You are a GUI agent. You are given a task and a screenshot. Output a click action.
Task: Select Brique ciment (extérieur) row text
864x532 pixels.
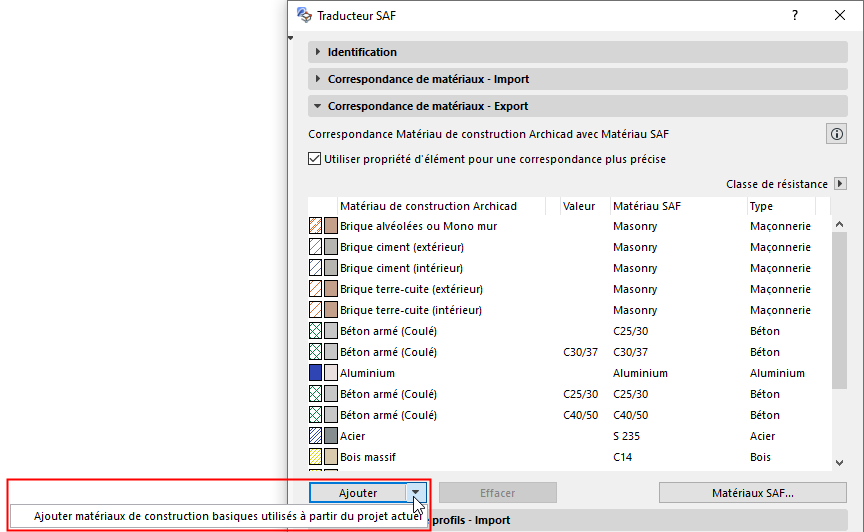click(402, 247)
